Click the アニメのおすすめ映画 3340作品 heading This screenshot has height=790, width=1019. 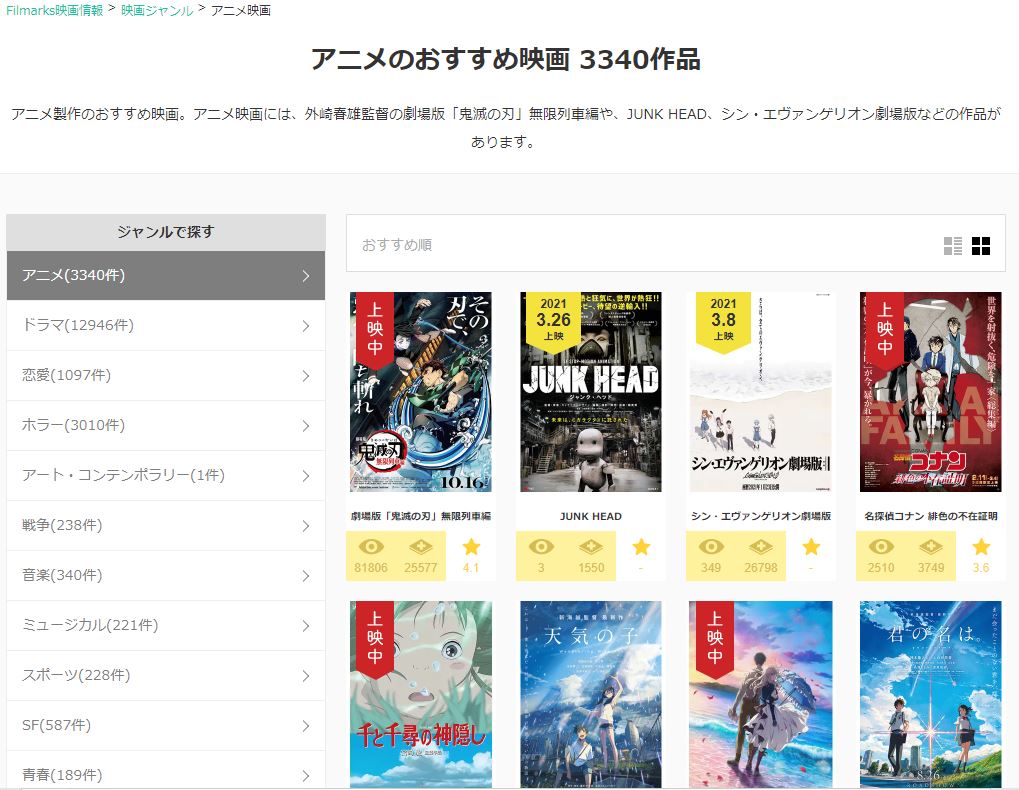pyautogui.click(x=506, y=59)
